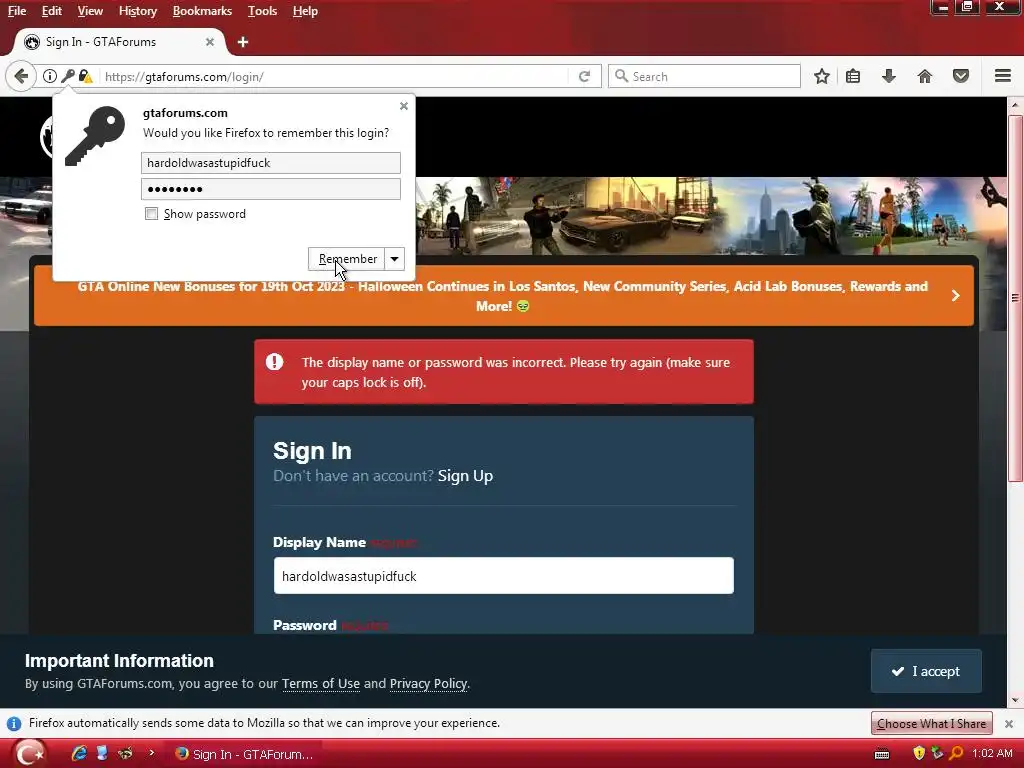This screenshot has width=1024, height=768.
Task: Click the I accept button
Action: click(x=926, y=671)
